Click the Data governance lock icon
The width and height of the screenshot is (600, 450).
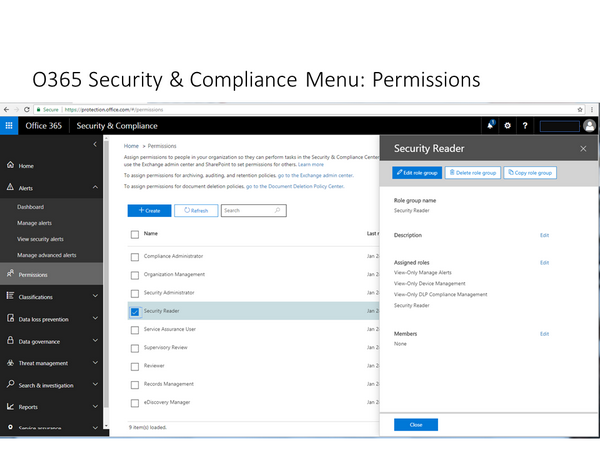pos(10,340)
